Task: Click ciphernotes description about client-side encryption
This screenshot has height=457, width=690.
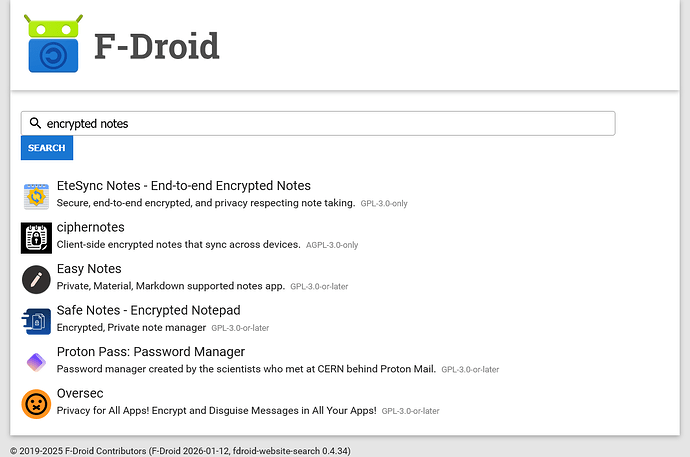Action: tap(178, 244)
